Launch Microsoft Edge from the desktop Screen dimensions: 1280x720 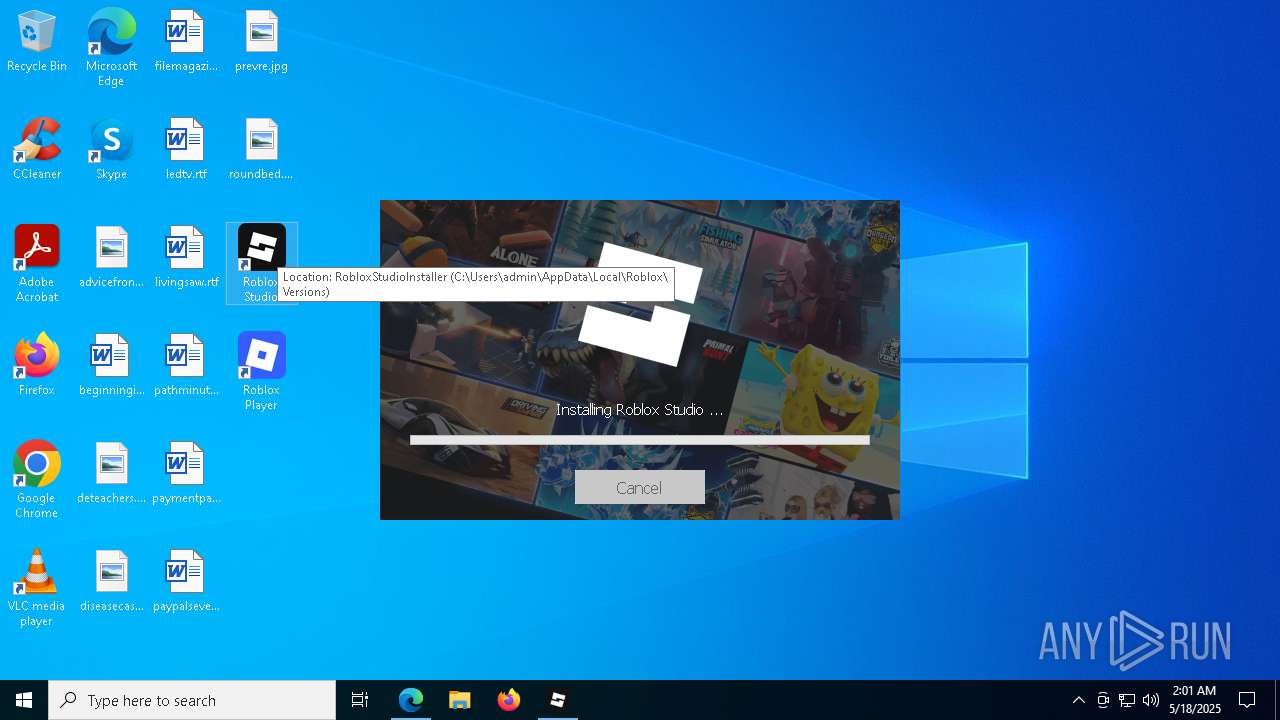click(x=111, y=48)
